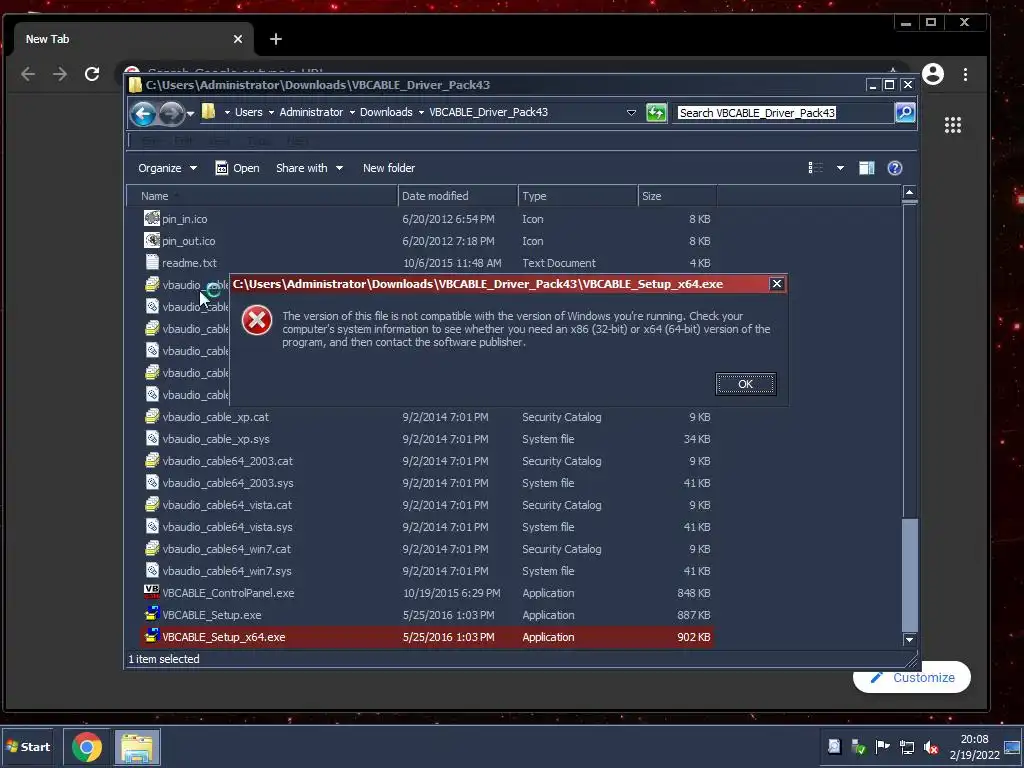
Task: Click OK in the error dialog
Action: pos(745,384)
